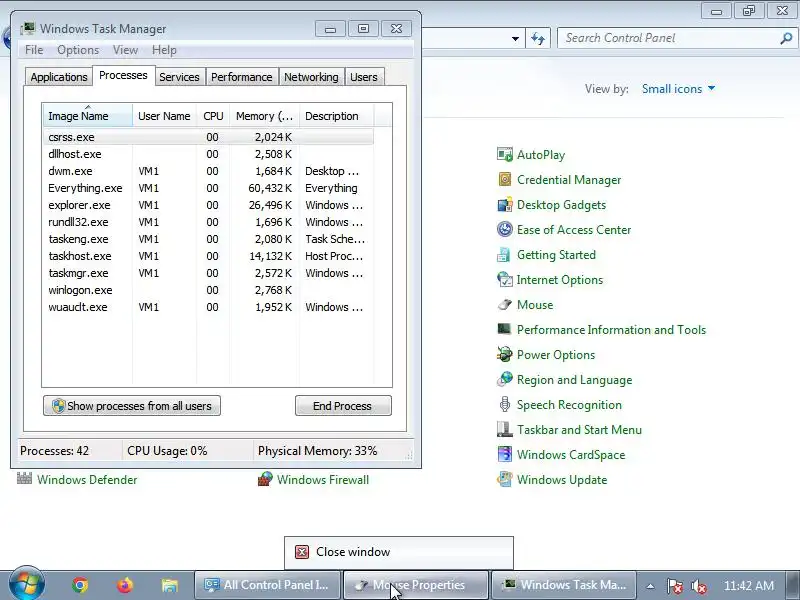Open the Windows Firewall brick wall icon
Image resolution: width=800 pixels, height=600 pixels.
tap(265, 479)
